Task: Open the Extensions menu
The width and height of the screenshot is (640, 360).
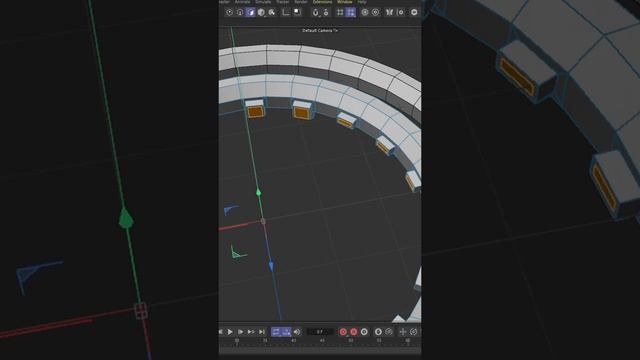Action: tap(322, 2)
